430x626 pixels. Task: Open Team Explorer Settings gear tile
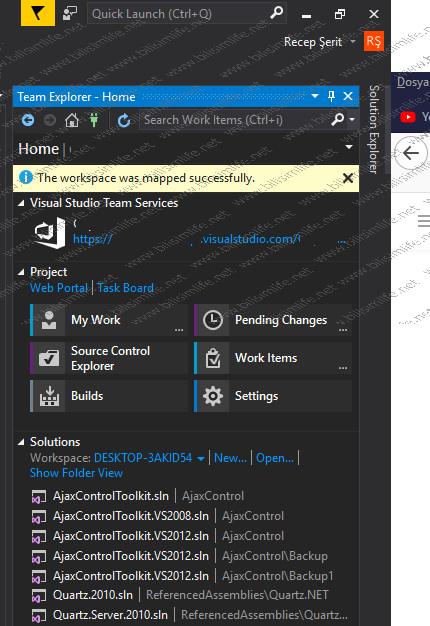pyautogui.click(x=273, y=396)
